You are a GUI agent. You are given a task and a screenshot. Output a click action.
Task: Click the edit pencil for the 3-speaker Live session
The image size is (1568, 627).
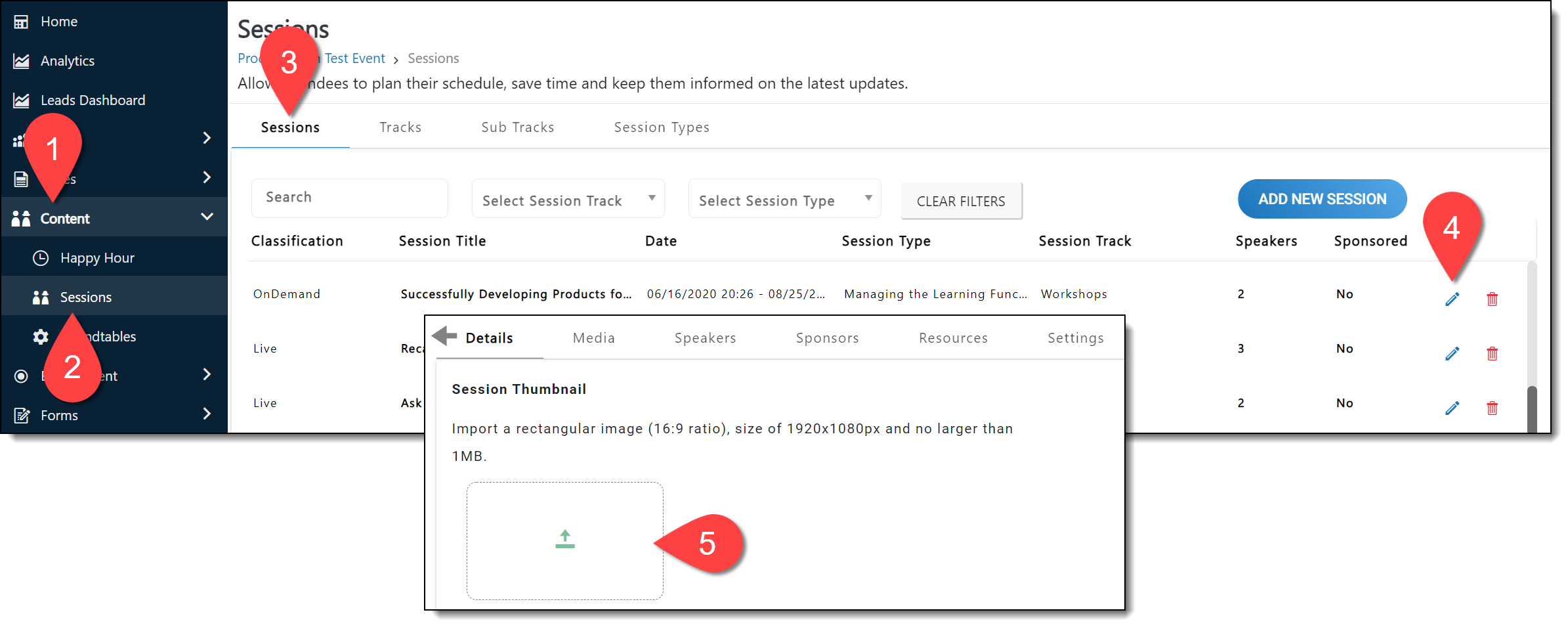pyautogui.click(x=1452, y=353)
